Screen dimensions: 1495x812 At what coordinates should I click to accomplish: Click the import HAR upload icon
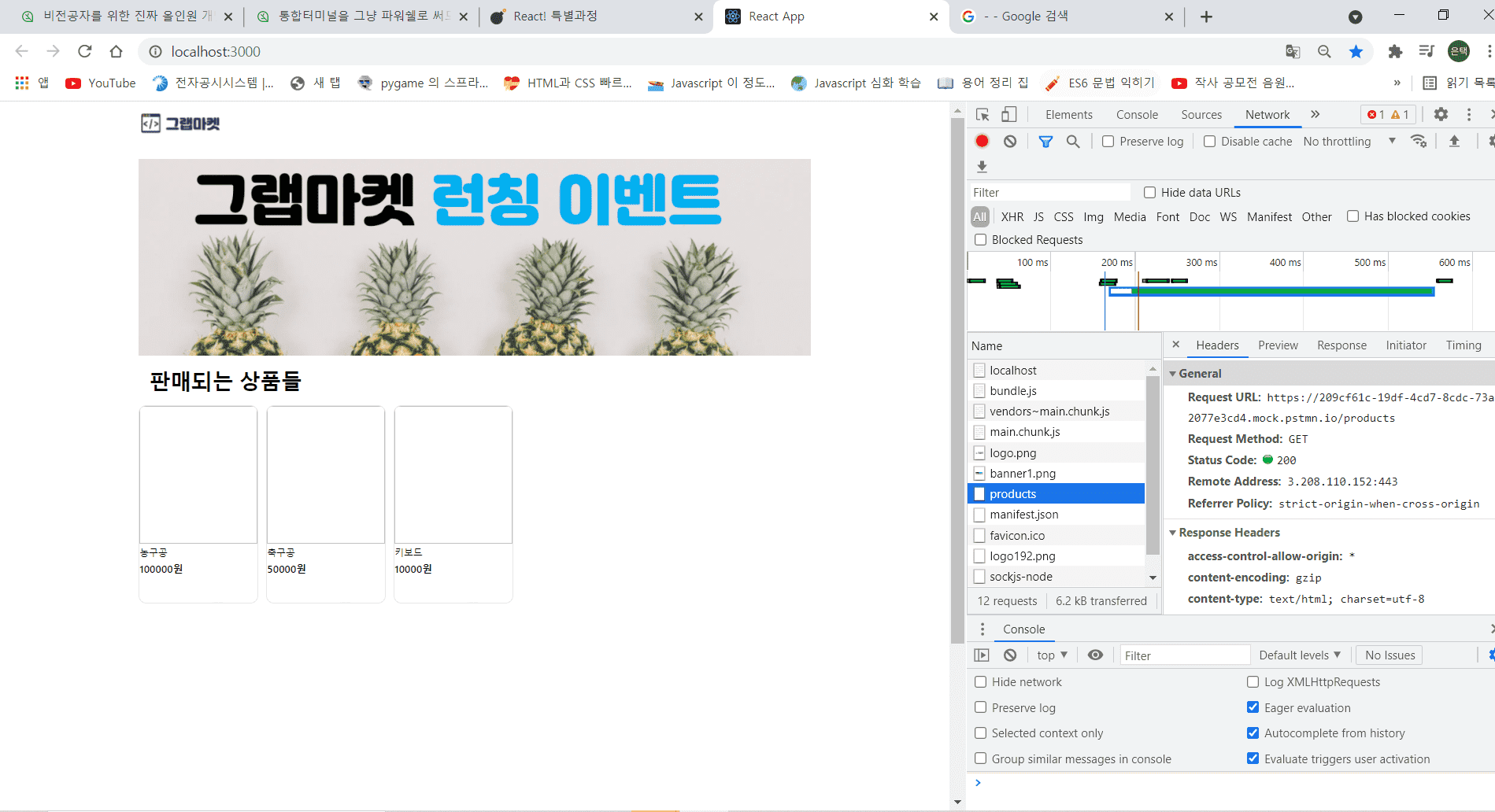(1454, 142)
